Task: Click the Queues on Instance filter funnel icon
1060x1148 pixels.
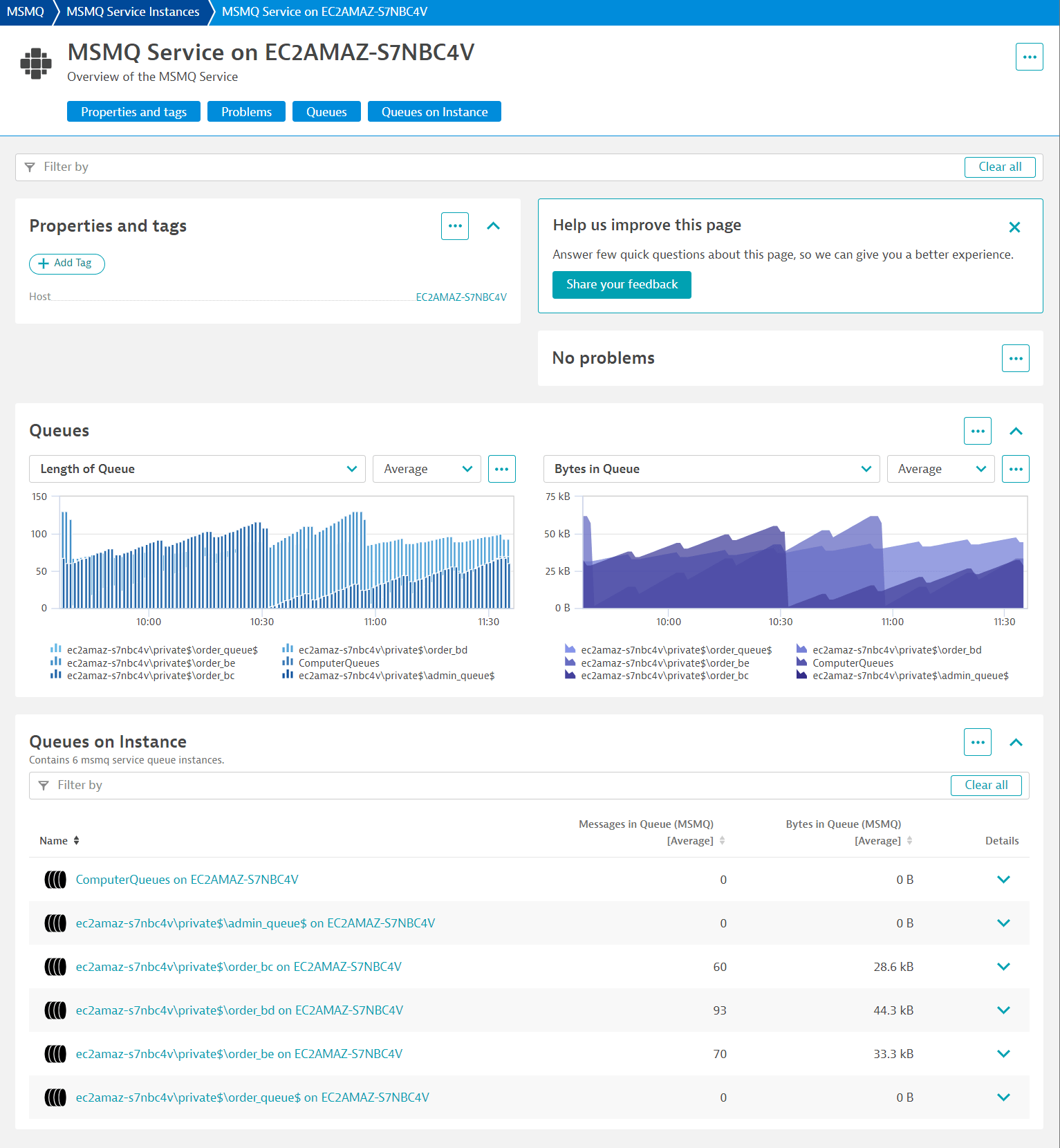Action: point(44,786)
